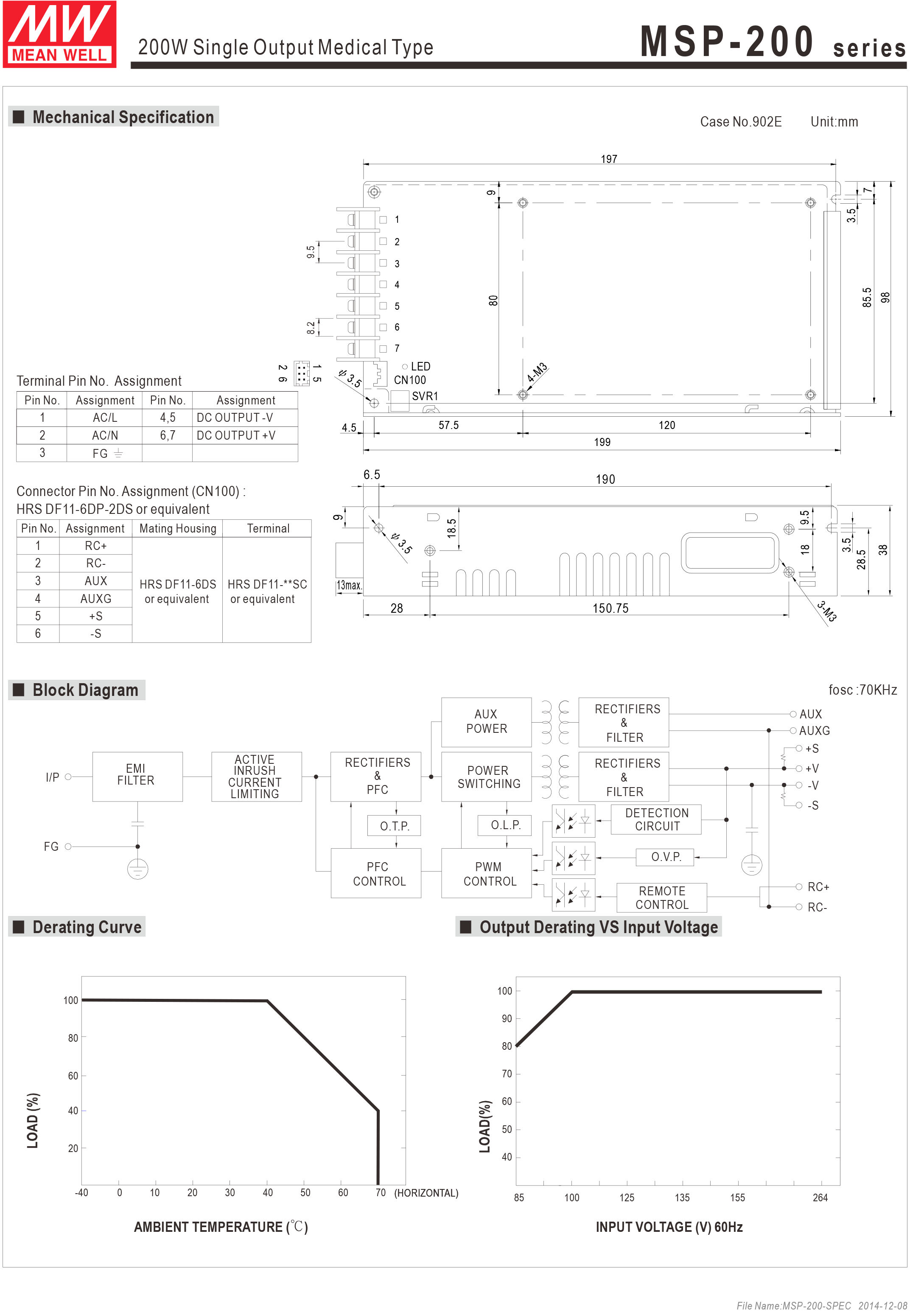
Task: Click the MEAN WELL logo
Action: pos(59,34)
